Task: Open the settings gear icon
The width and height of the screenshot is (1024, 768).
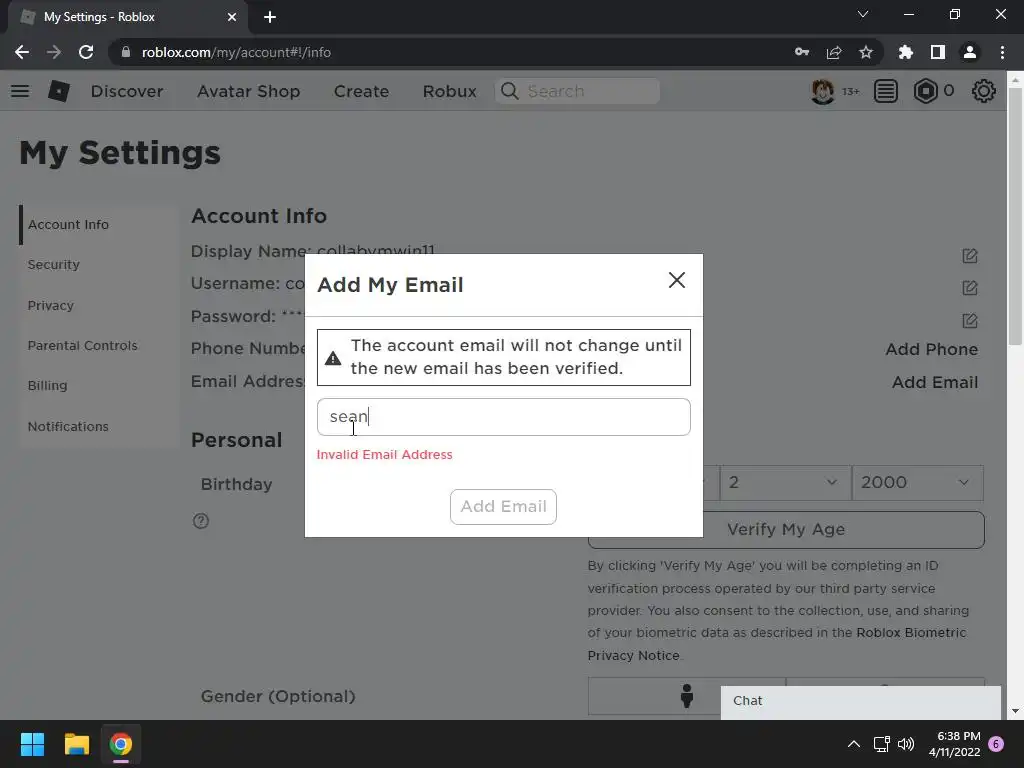Action: pyautogui.click(x=984, y=91)
